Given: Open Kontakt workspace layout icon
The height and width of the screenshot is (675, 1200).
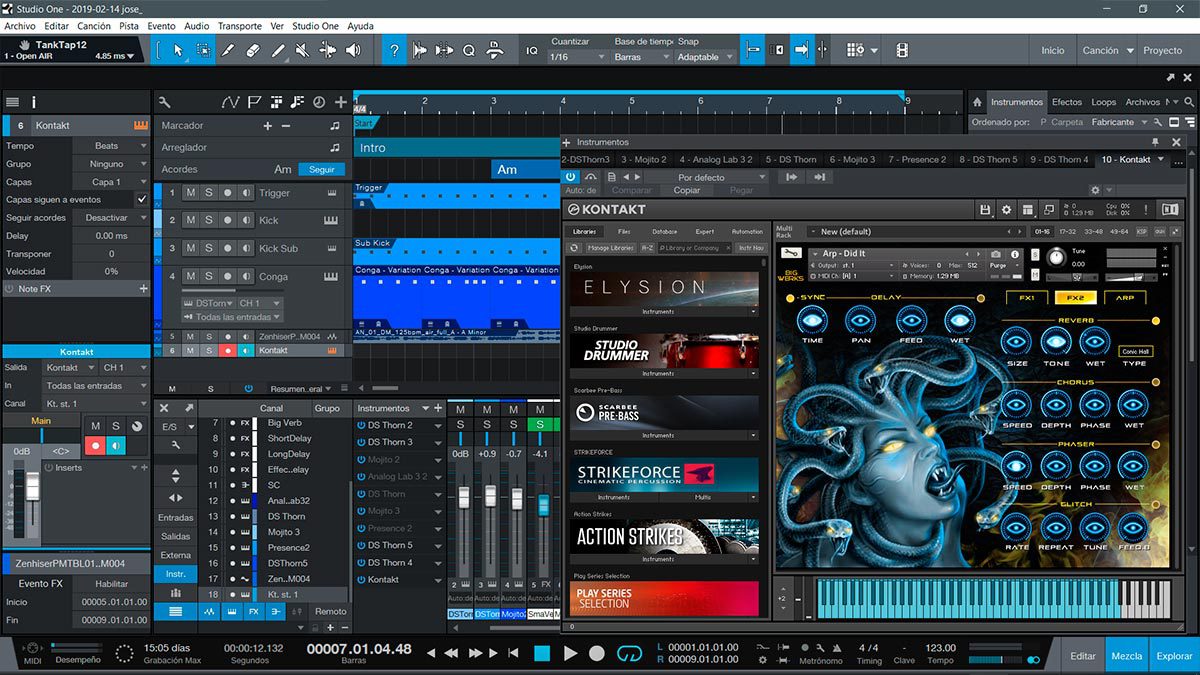Looking at the screenshot, I should pos(1028,209).
